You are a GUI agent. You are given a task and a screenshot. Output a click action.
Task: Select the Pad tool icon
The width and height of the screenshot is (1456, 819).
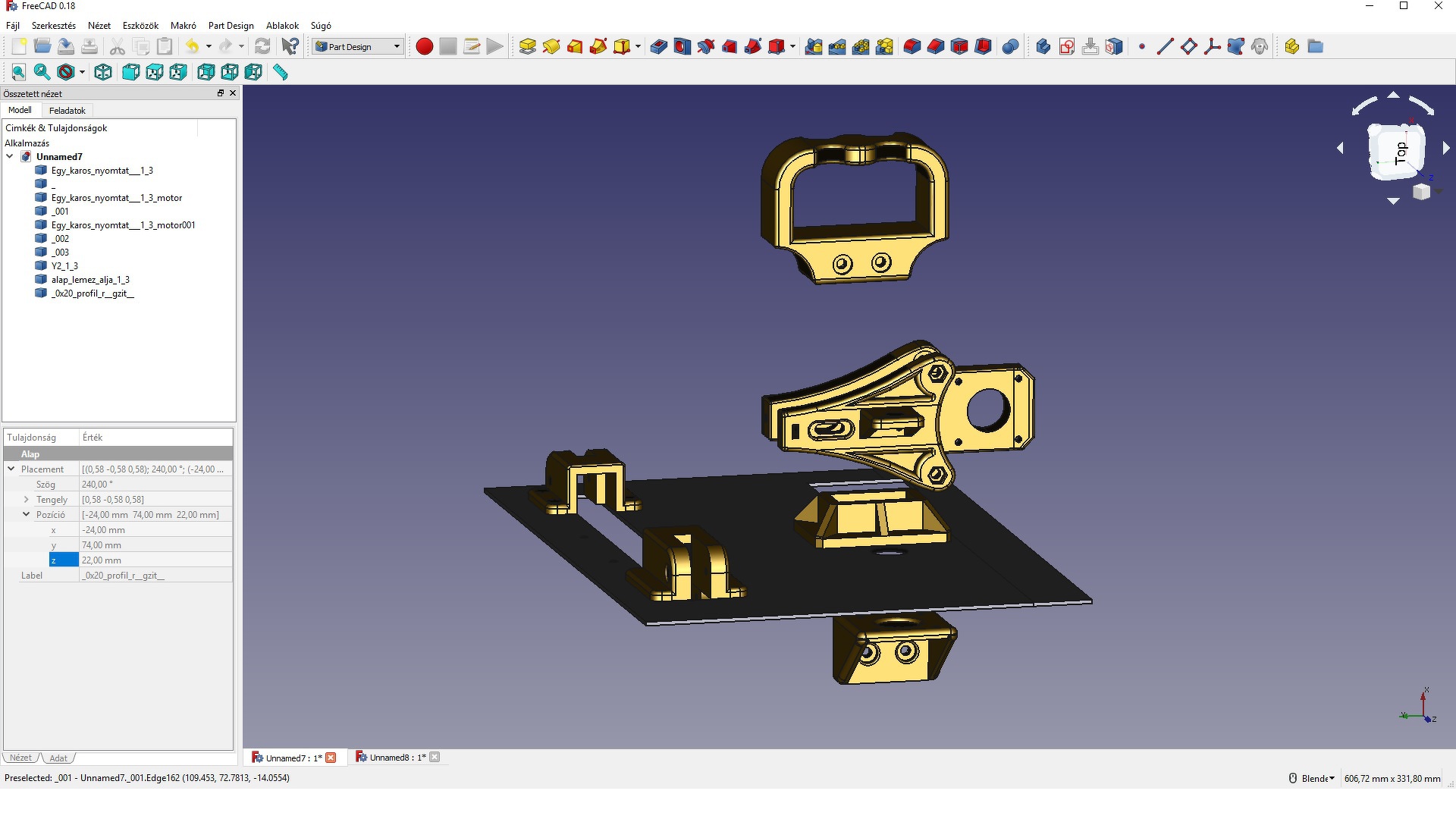pos(528,47)
